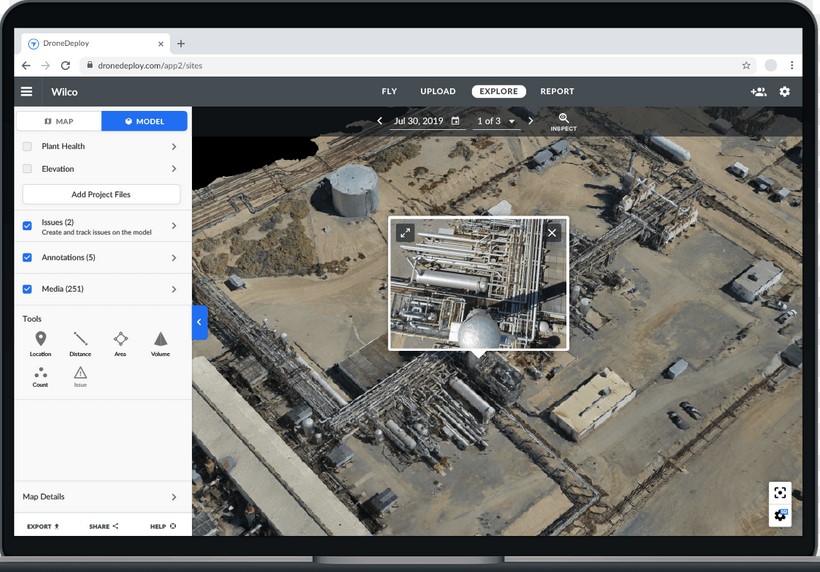Reload the browser page
820x572 pixels.
65,65
